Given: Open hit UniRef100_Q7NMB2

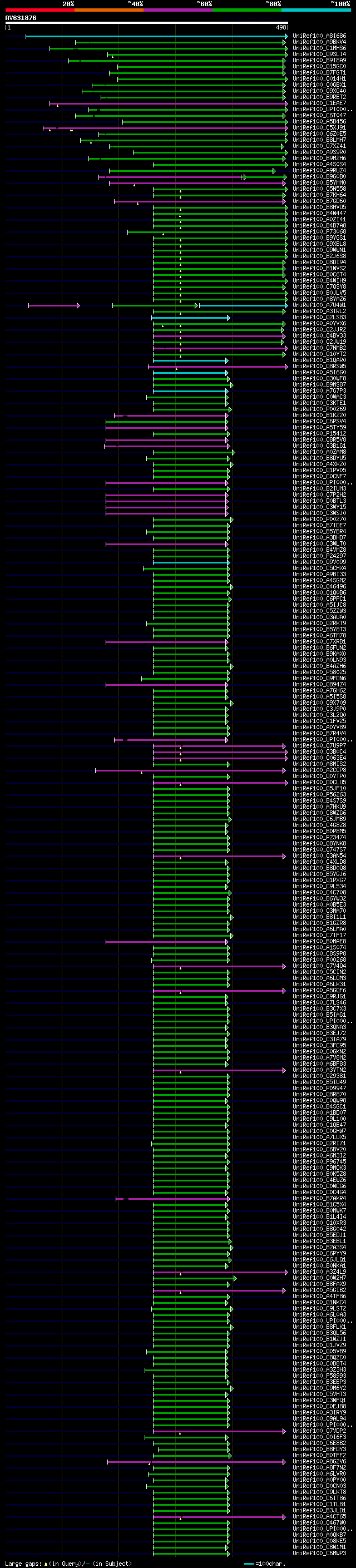Looking at the screenshot, I should coord(319,348).
